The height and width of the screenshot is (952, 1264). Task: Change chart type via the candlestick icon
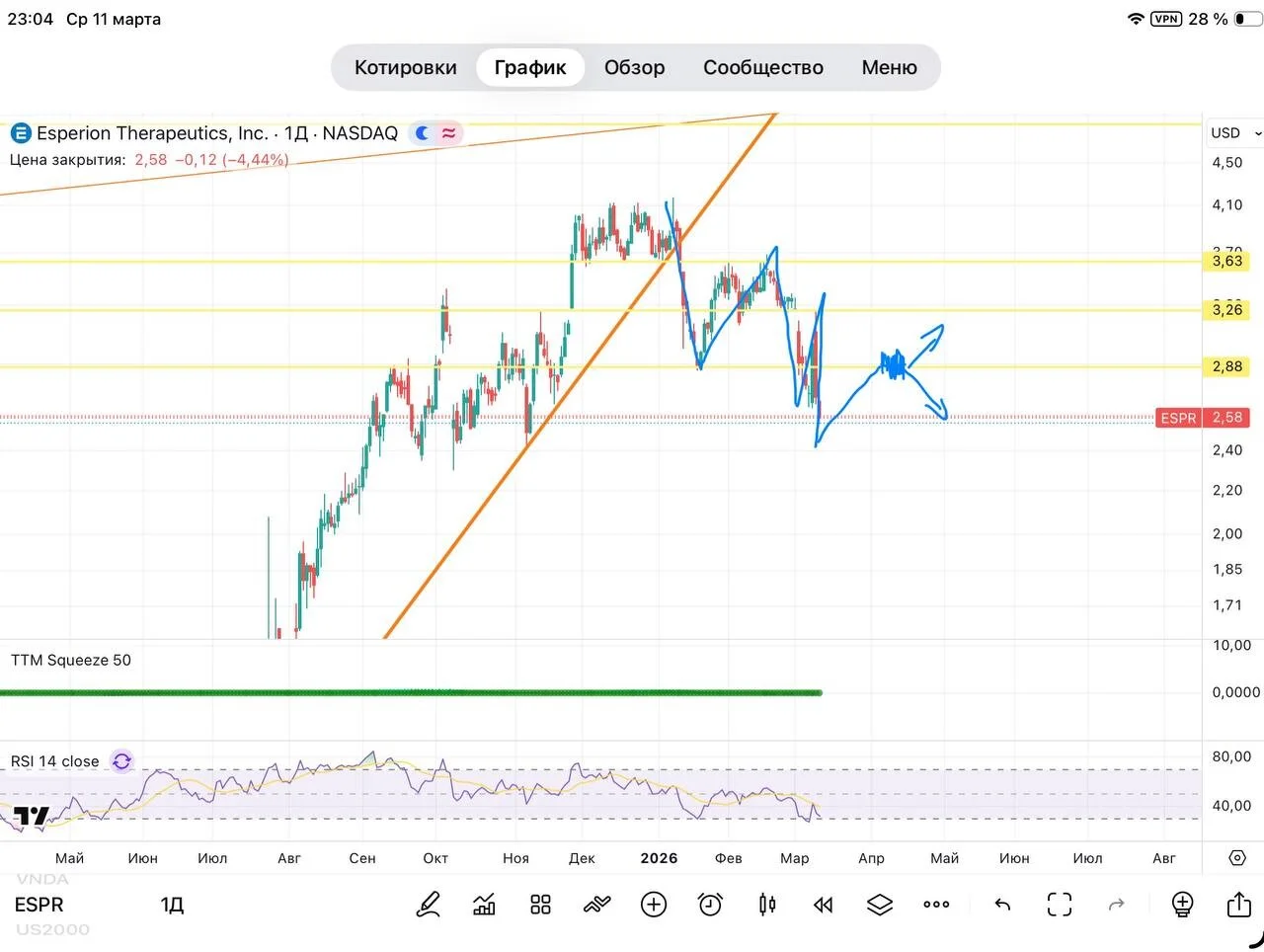(767, 904)
